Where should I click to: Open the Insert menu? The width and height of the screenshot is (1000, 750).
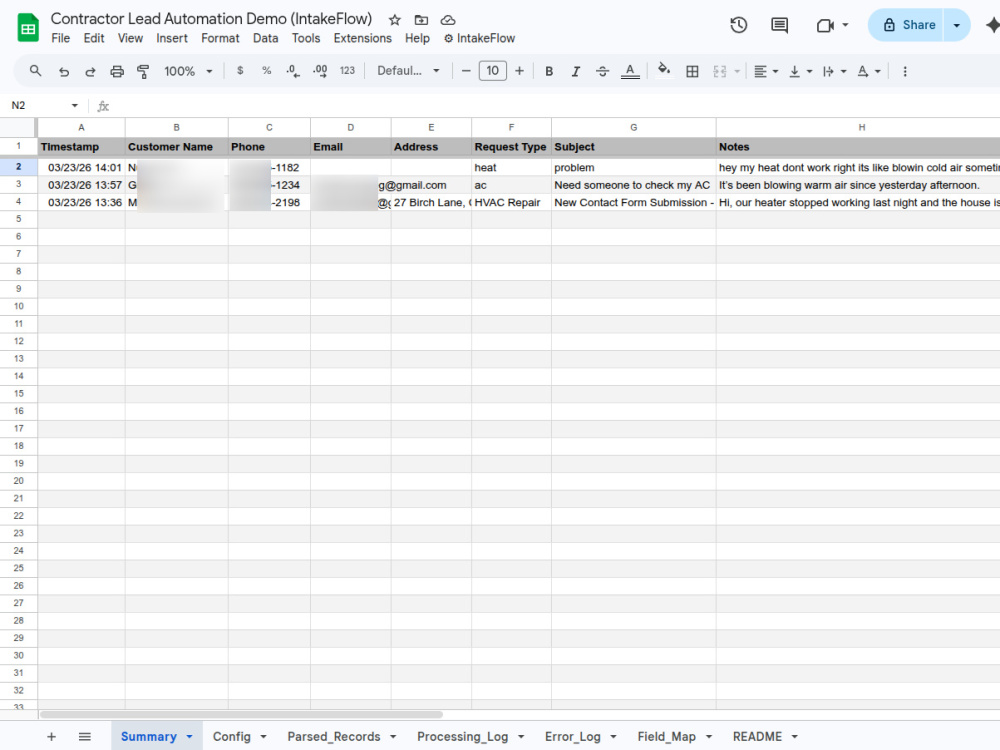tap(172, 38)
